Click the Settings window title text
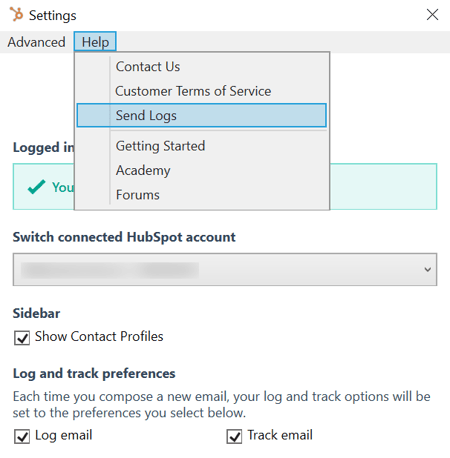Screen dimensions: 450x458 53,15
